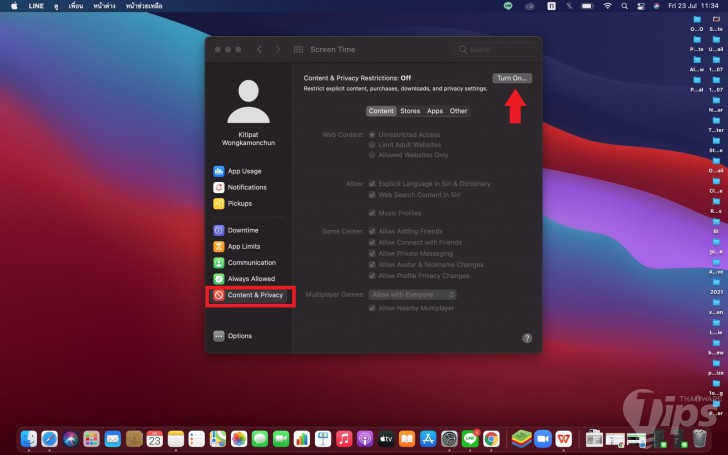Go forward with the right chevron
The image size is (728, 455).
tap(278, 50)
